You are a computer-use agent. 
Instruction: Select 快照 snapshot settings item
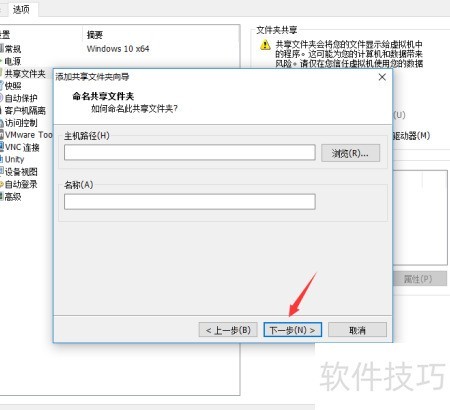(13, 86)
